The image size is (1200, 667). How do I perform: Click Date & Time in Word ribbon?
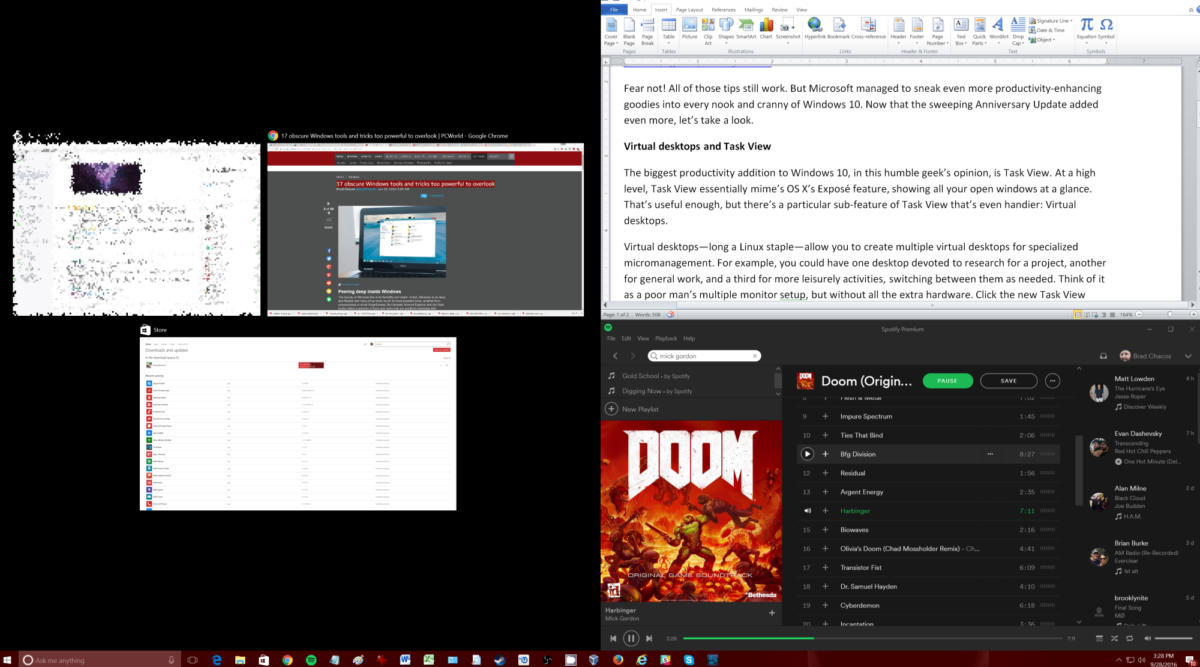pos(1047,30)
